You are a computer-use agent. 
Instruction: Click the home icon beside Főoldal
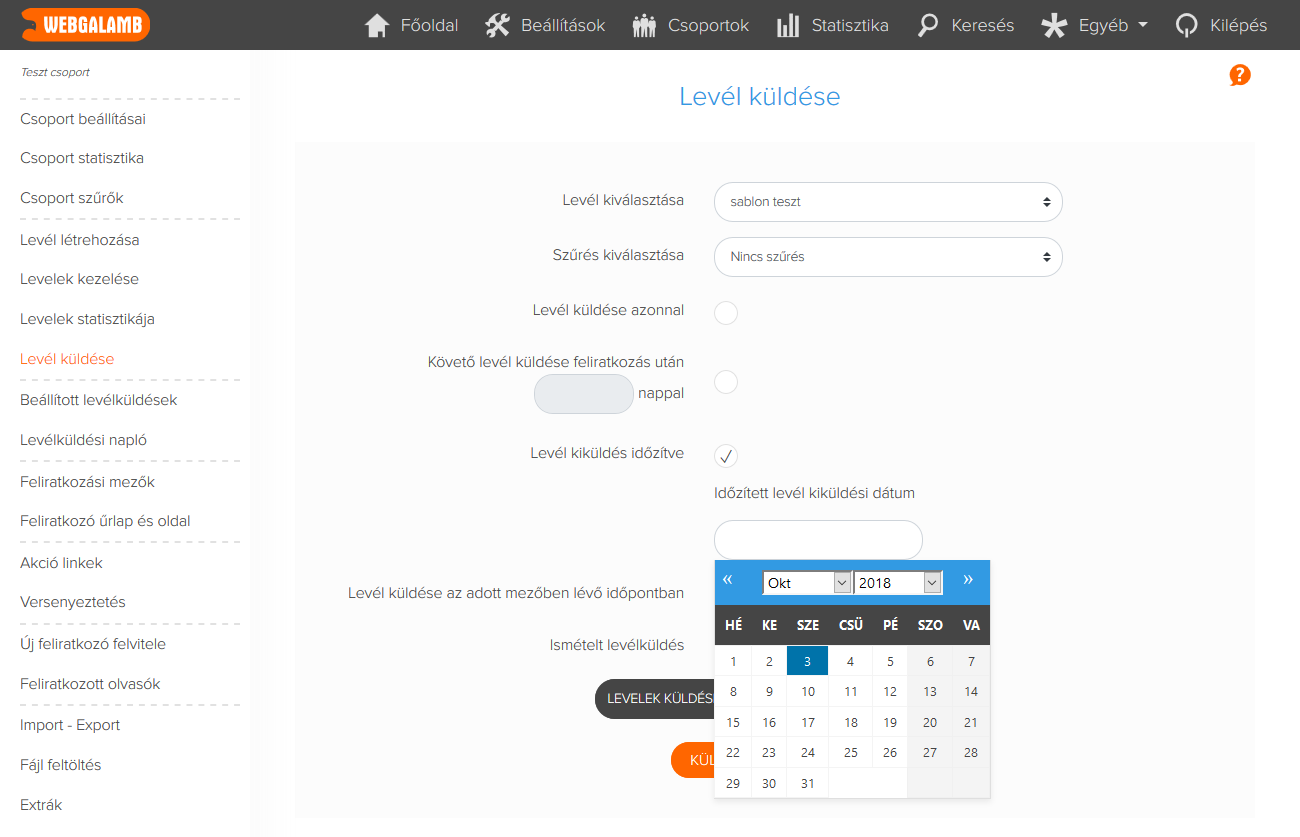click(x=377, y=25)
